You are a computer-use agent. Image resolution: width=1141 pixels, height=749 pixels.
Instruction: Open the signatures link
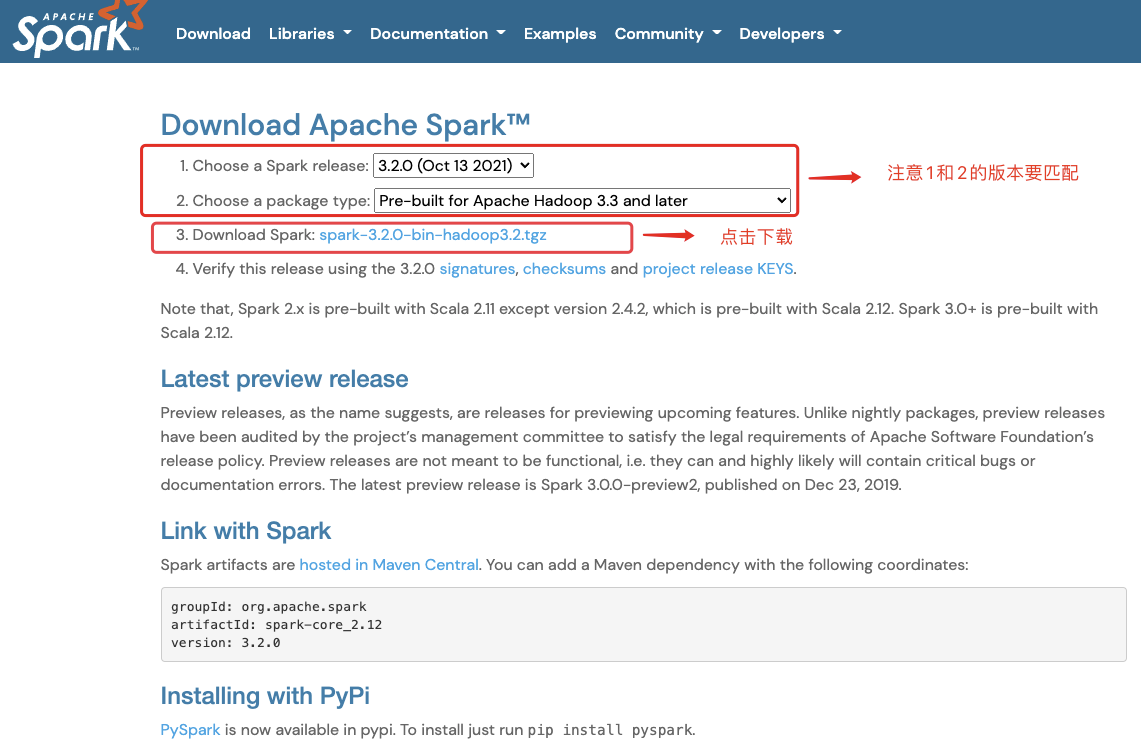(x=477, y=269)
